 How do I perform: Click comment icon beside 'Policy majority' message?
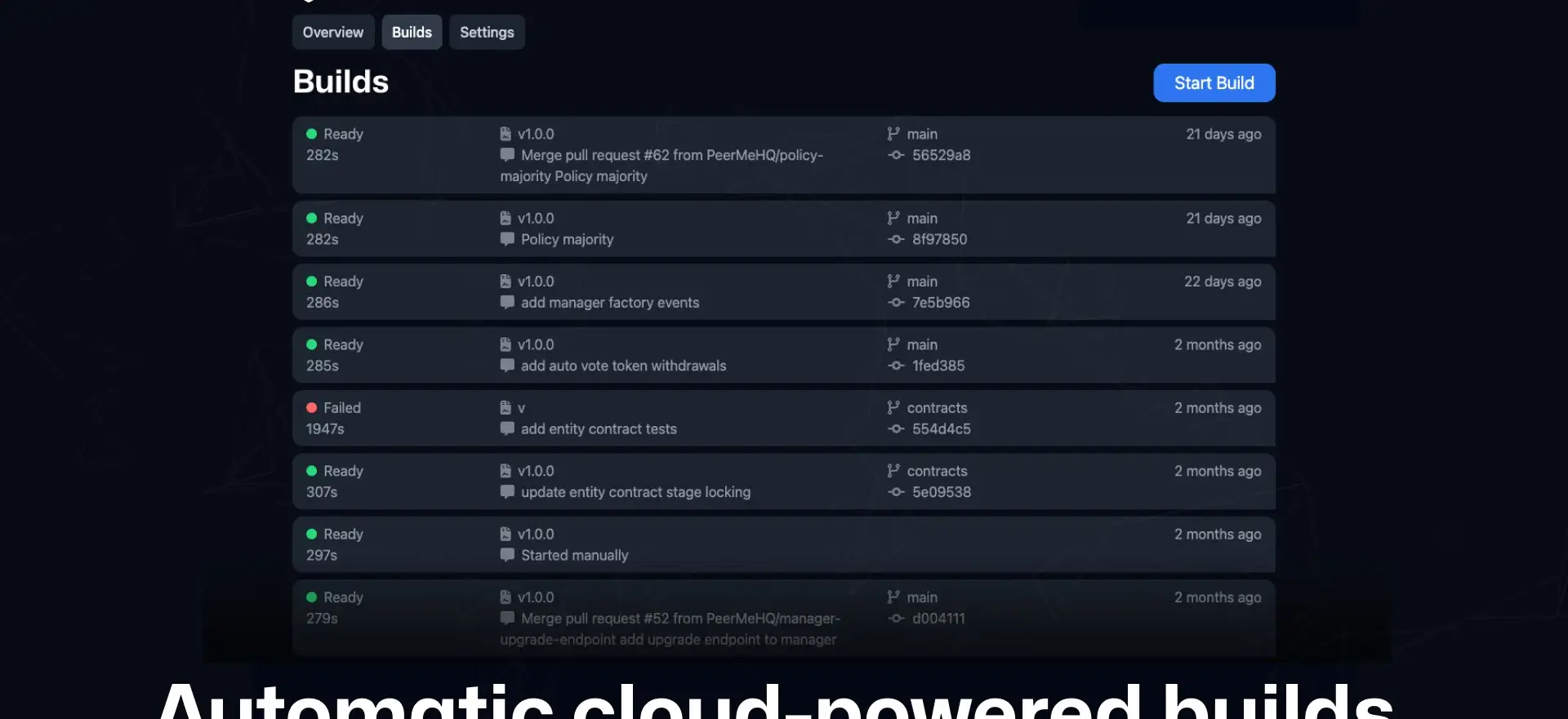click(x=507, y=239)
